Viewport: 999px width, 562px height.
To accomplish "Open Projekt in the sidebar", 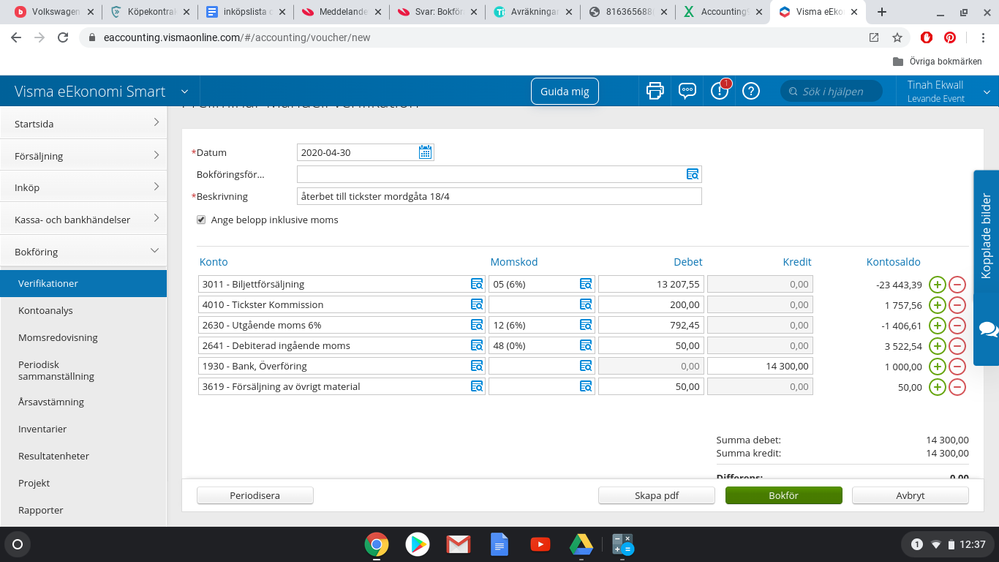I will [34, 483].
